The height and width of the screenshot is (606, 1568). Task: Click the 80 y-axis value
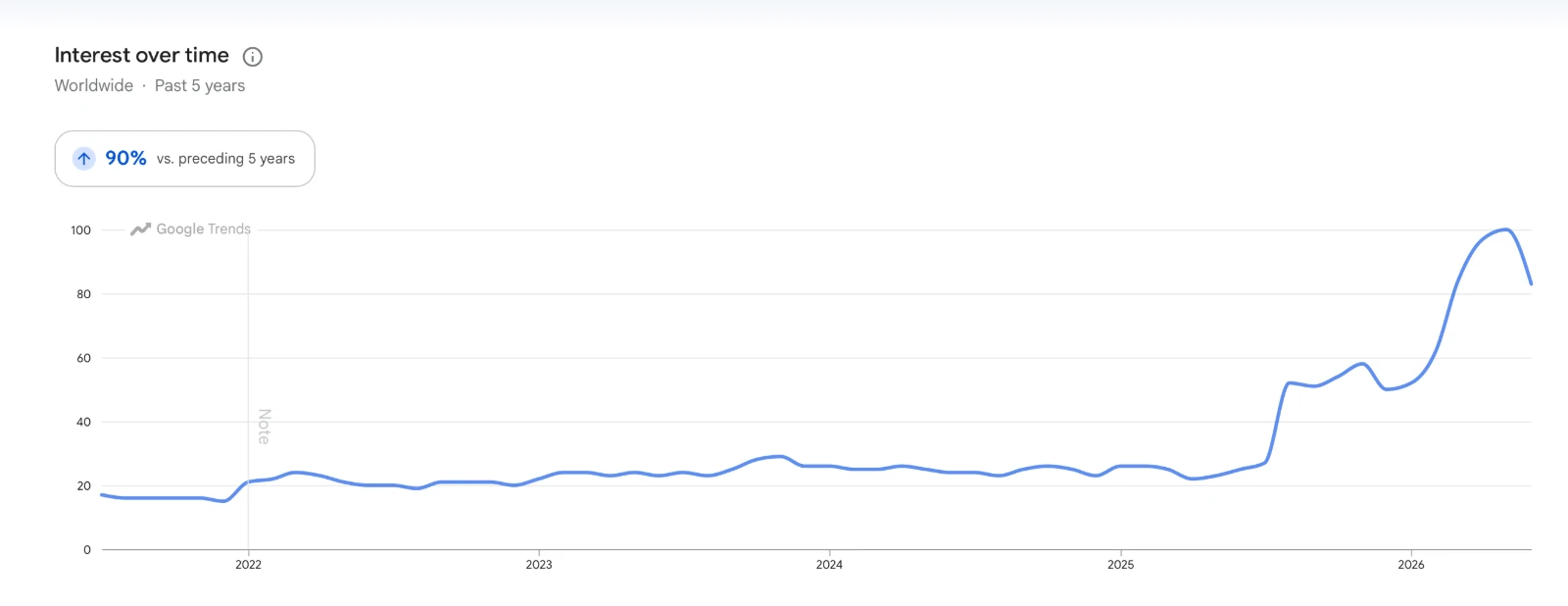pyautogui.click(x=83, y=294)
